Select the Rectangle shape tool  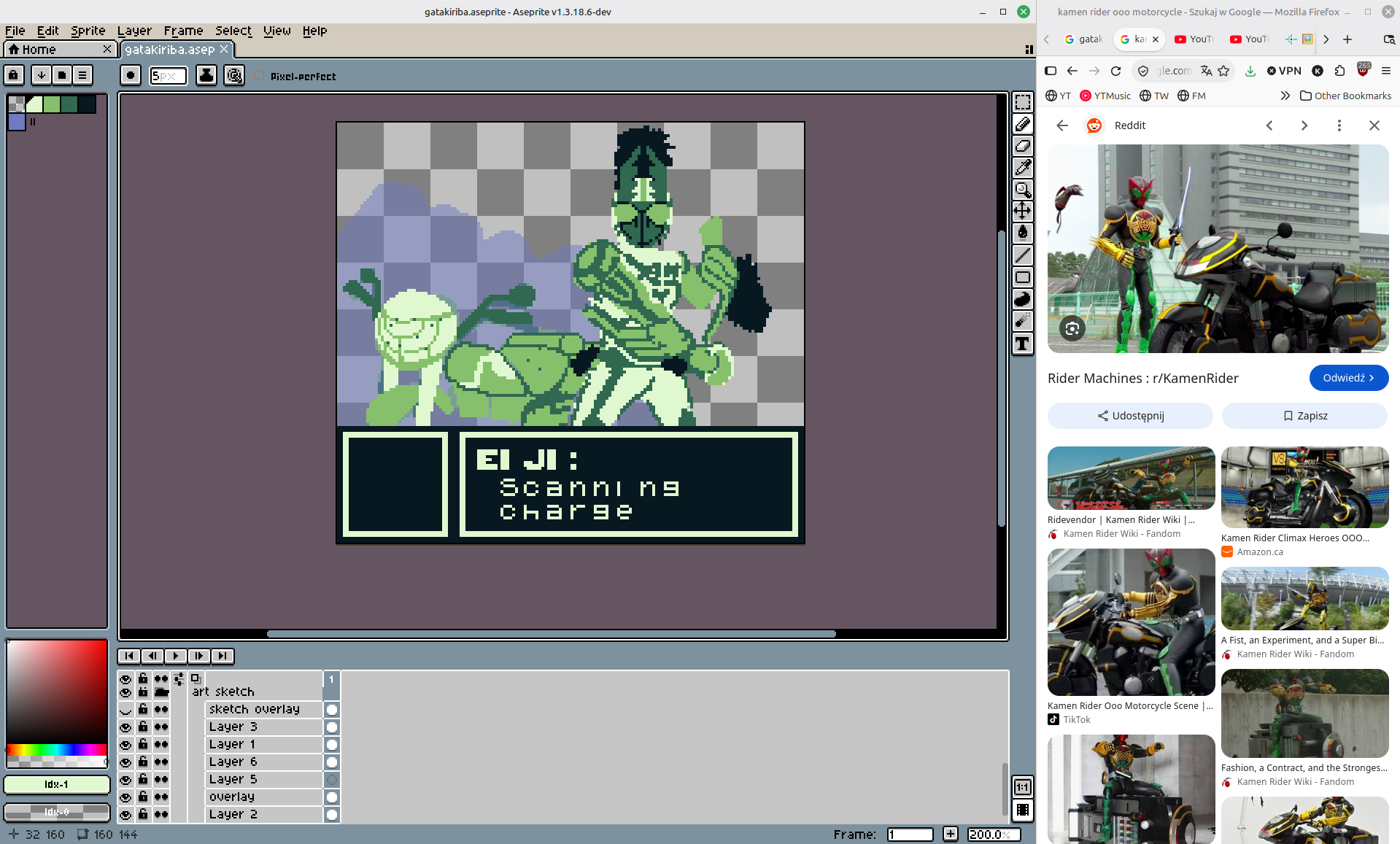1023,277
